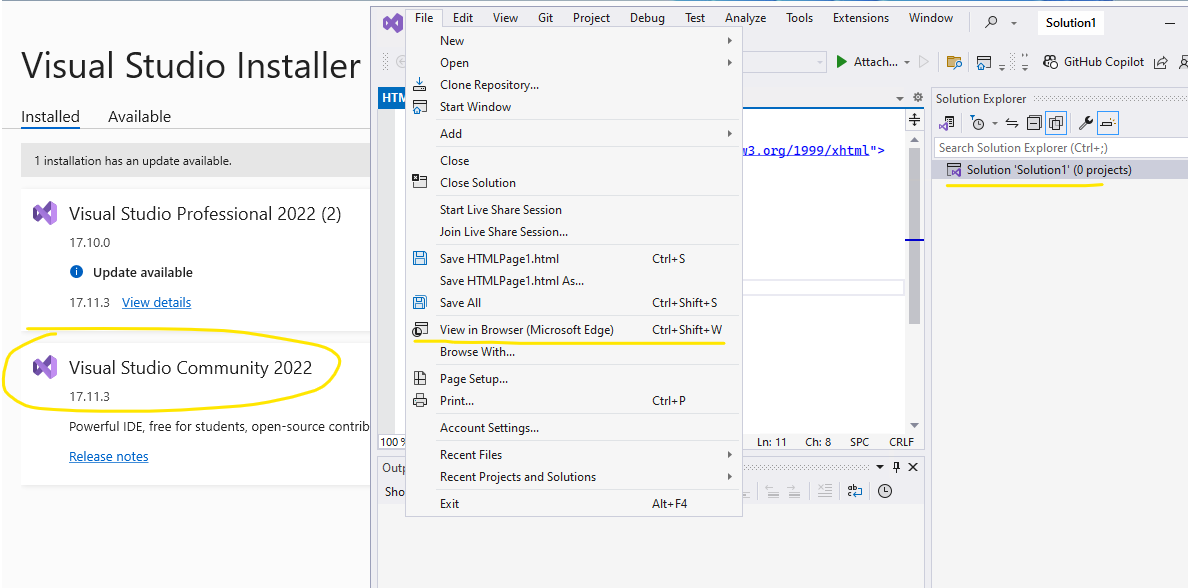1188x588 pixels.
Task: Click the xhtml namespace URL in editor
Action: pos(805,150)
